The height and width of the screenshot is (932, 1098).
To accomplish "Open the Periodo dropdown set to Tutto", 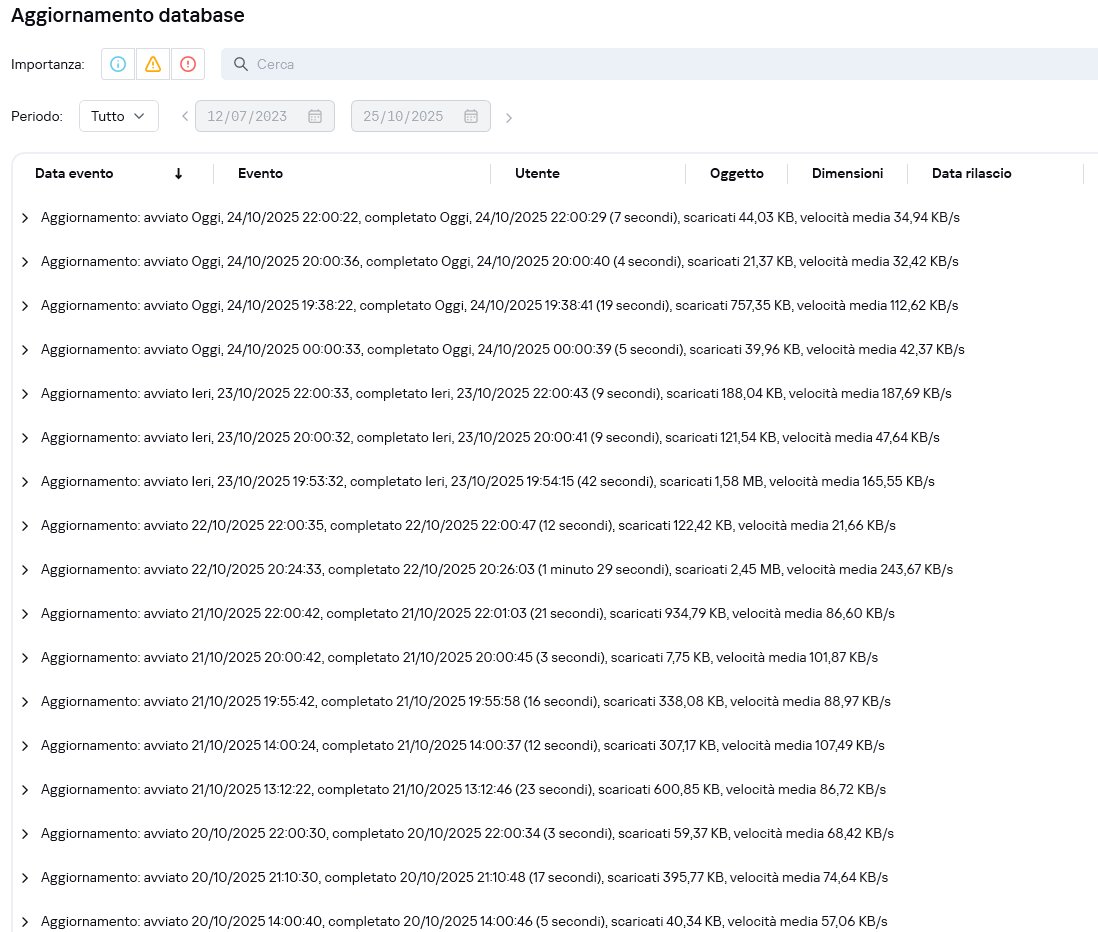I will pyautogui.click(x=118, y=116).
